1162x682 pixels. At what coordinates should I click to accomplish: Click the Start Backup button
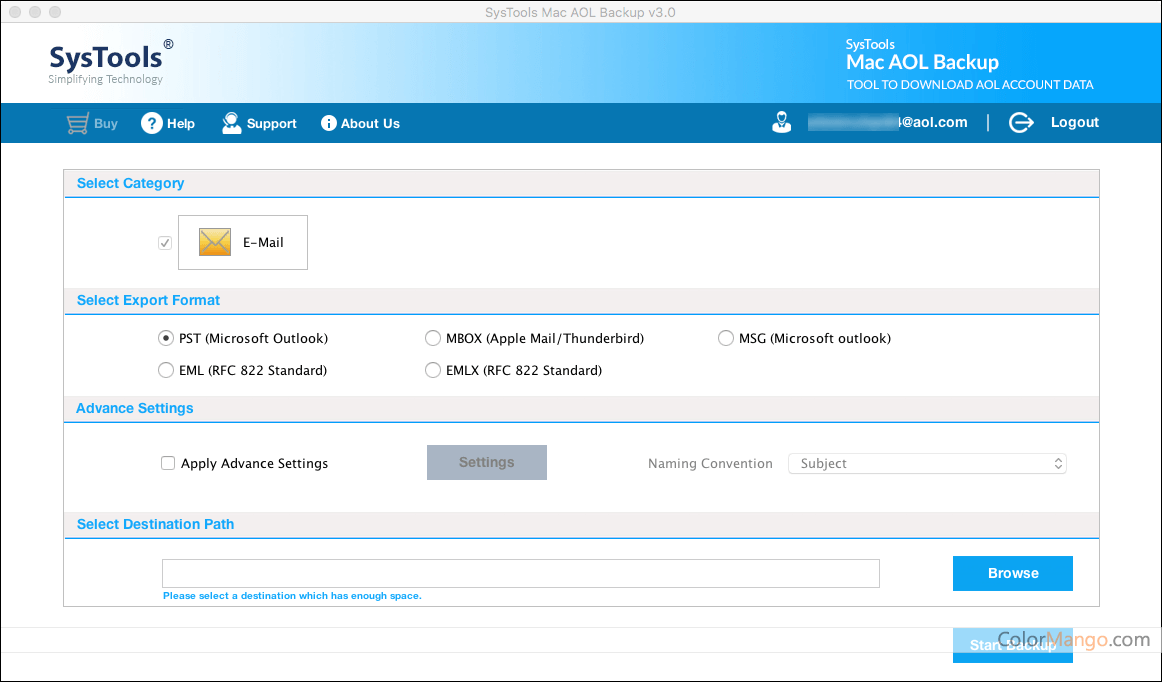pos(1012,645)
